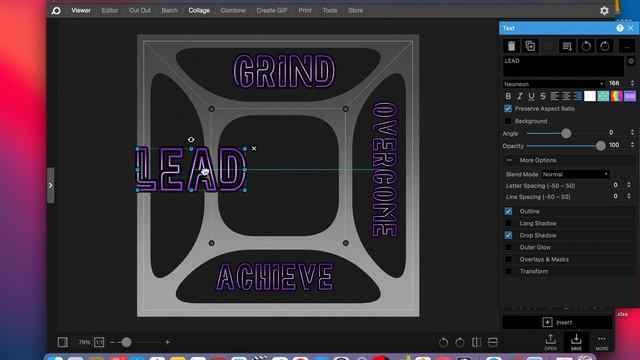Open the Cut Out tab
This screenshot has height=360, width=640.
pyautogui.click(x=140, y=11)
